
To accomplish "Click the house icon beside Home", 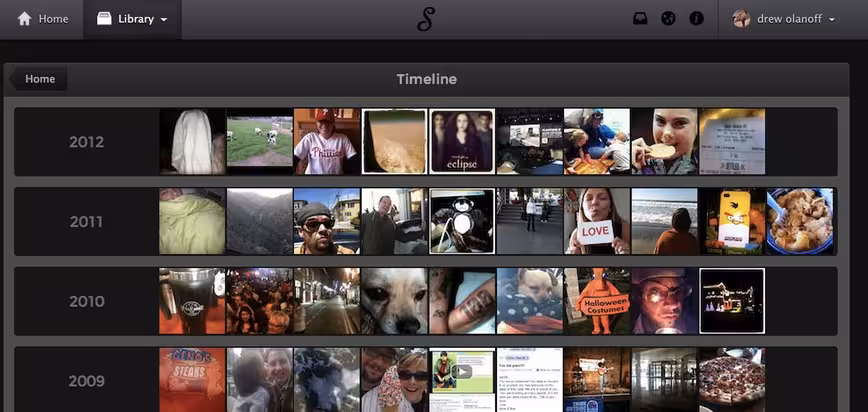I will tap(24, 19).
